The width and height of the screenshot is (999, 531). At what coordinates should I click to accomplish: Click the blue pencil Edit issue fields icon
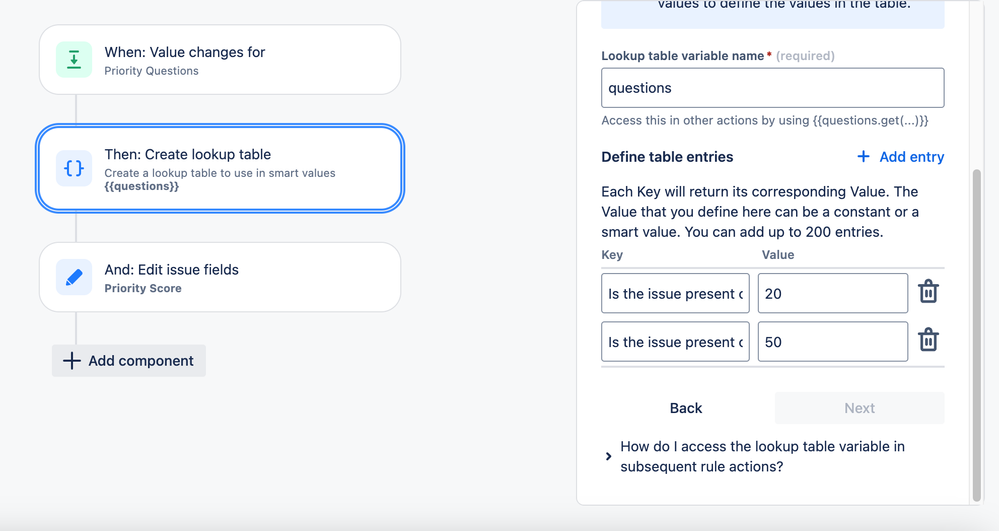(x=74, y=277)
